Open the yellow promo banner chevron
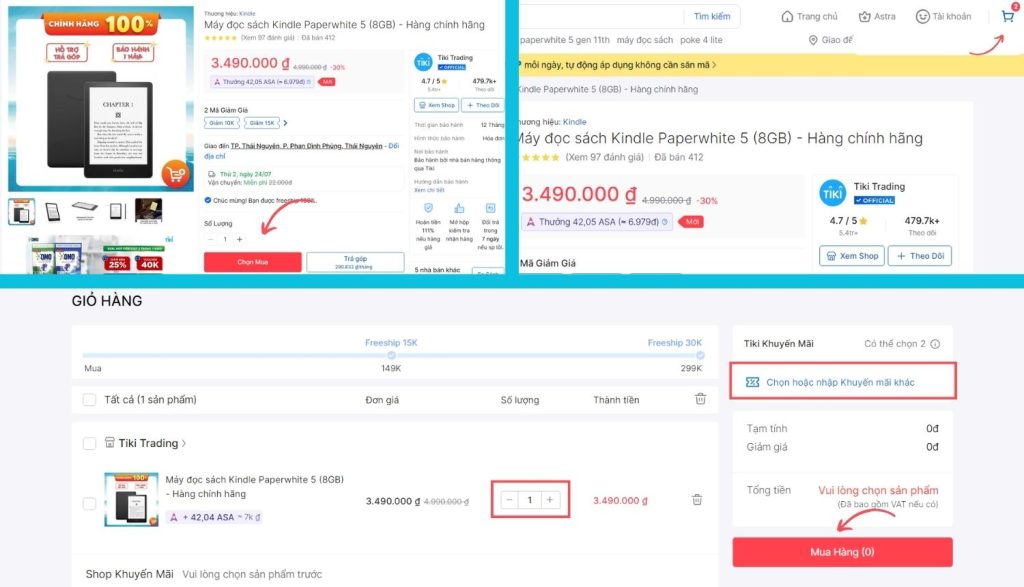1024x587 pixels. (714, 65)
